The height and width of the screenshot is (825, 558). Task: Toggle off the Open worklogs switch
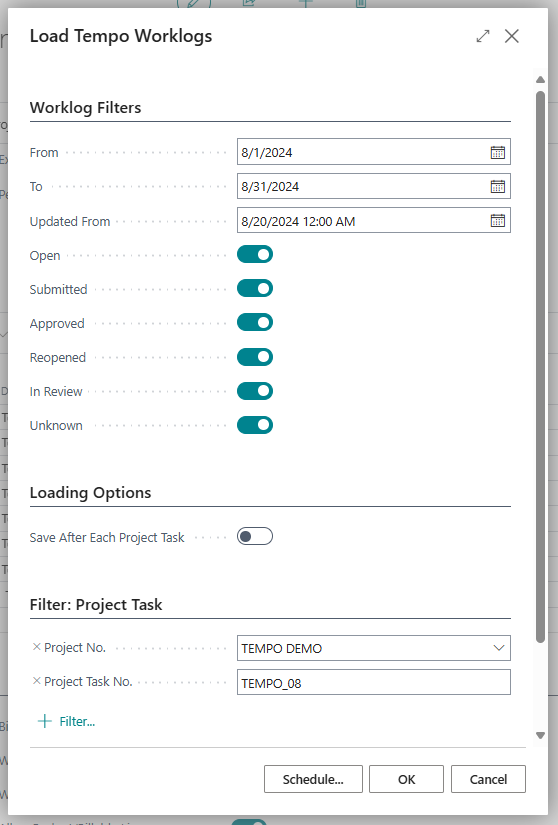tap(255, 255)
